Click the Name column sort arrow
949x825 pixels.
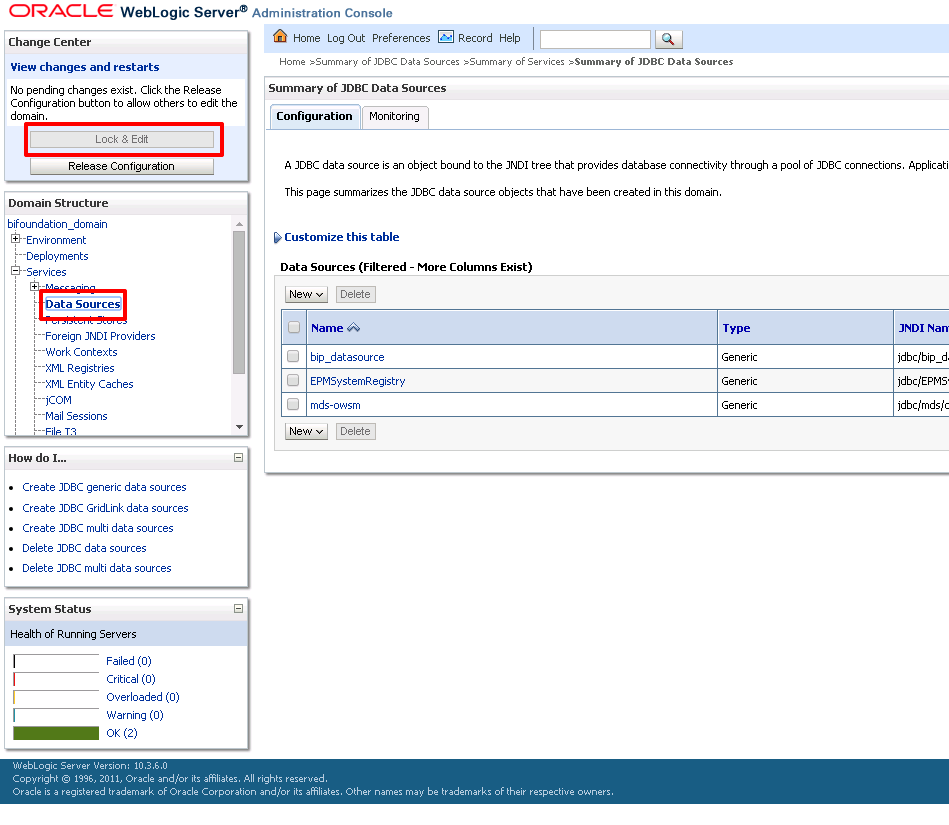(x=353, y=327)
